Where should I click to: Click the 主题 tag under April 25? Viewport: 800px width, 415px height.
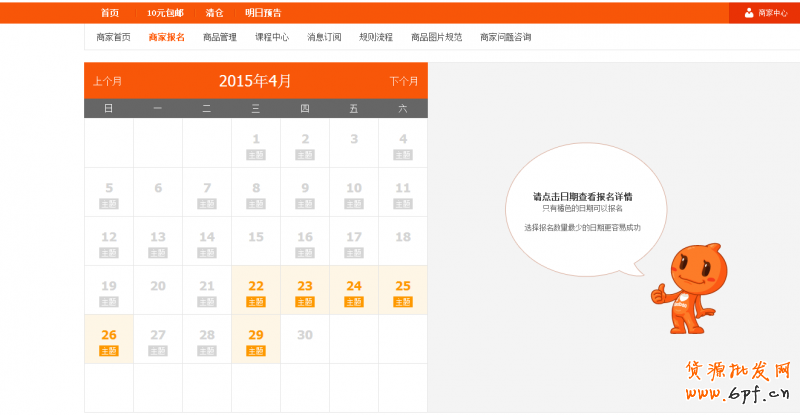coord(403,301)
